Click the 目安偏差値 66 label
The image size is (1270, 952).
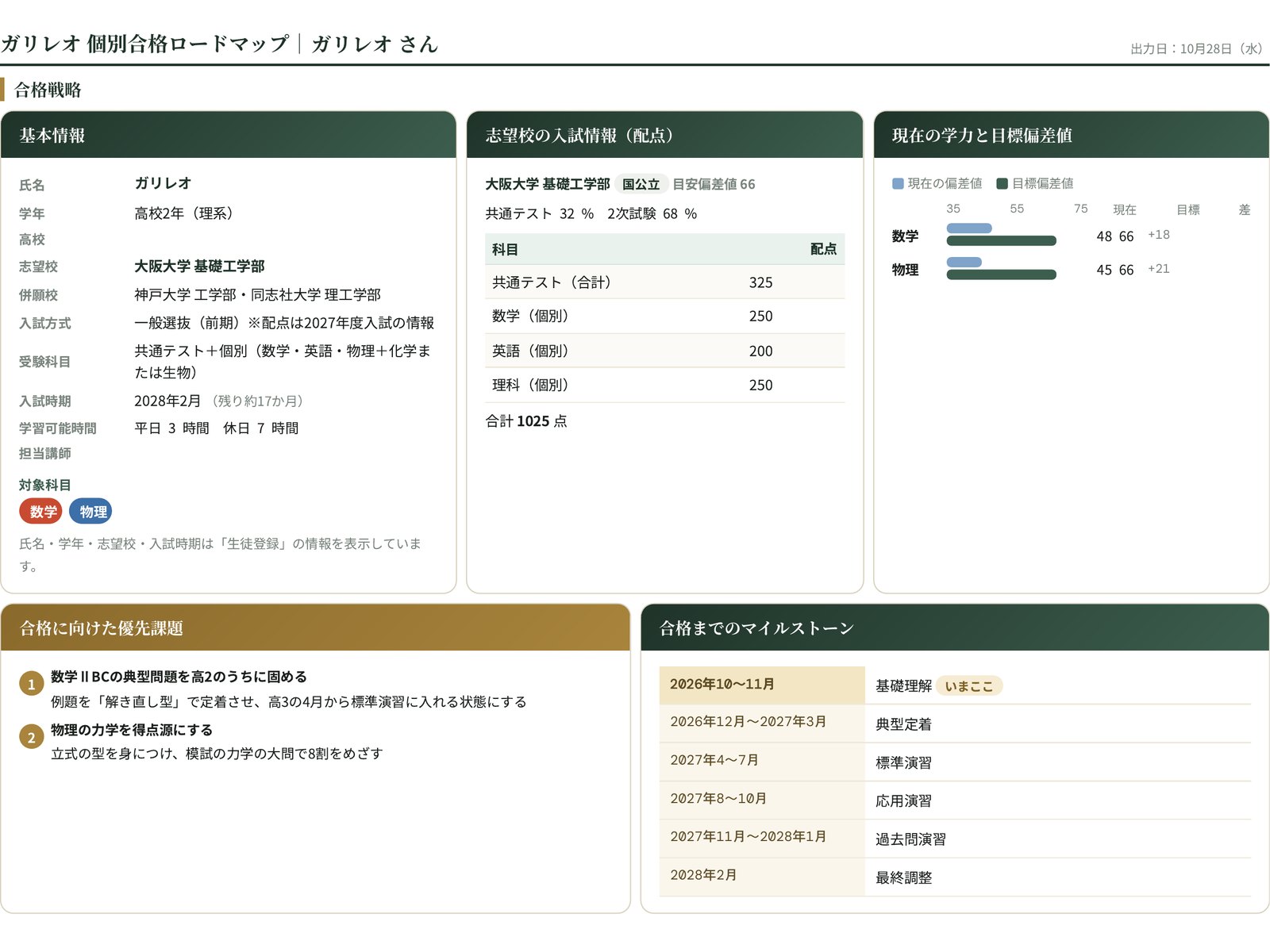714,184
